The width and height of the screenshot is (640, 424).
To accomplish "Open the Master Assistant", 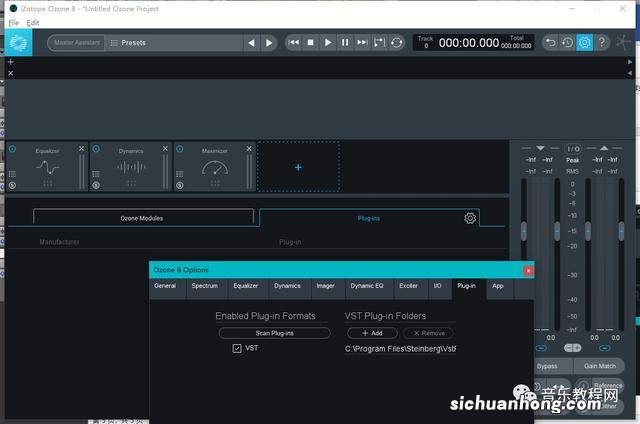I will tap(77, 42).
